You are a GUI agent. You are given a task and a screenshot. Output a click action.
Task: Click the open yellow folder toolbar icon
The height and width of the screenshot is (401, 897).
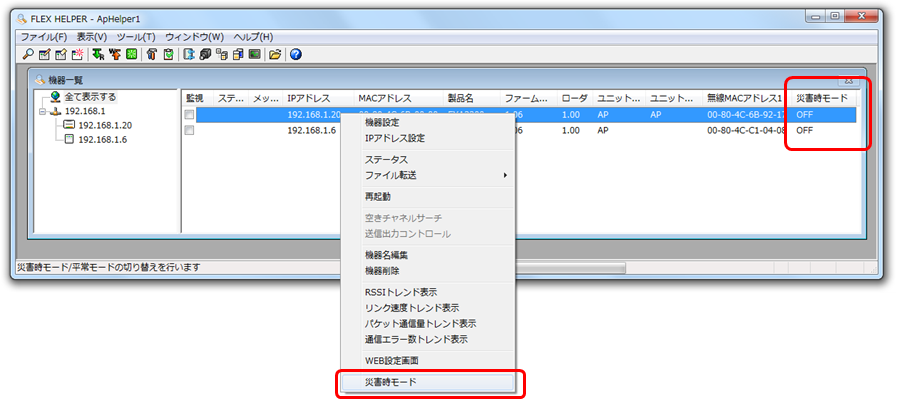click(276, 55)
